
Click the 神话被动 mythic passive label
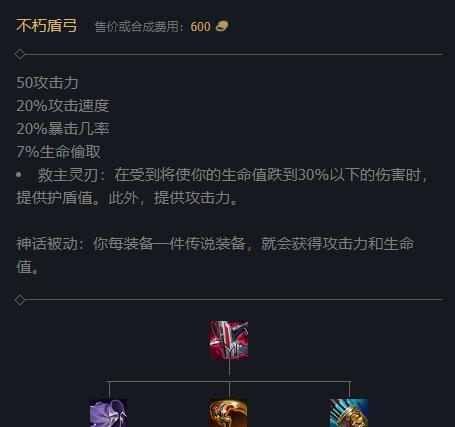[46, 244]
